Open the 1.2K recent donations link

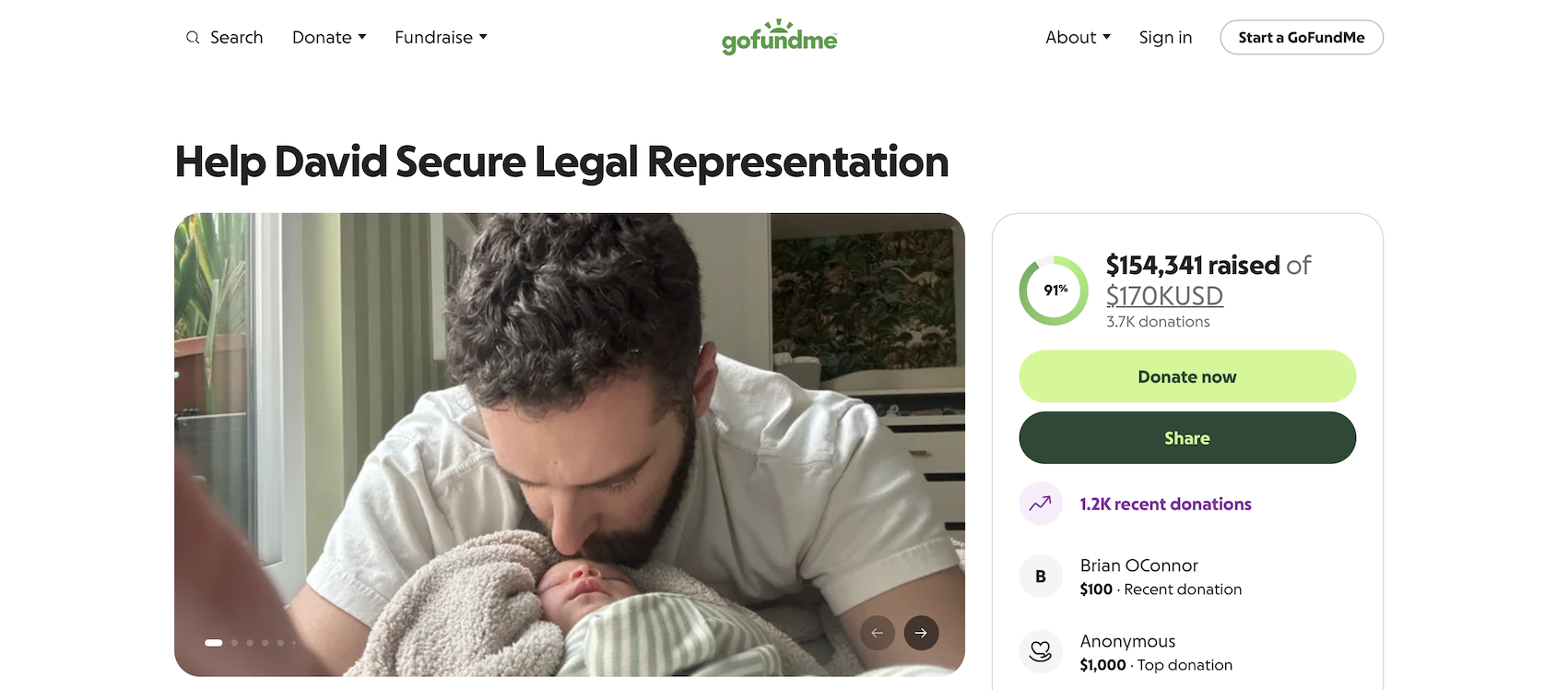click(x=1165, y=505)
